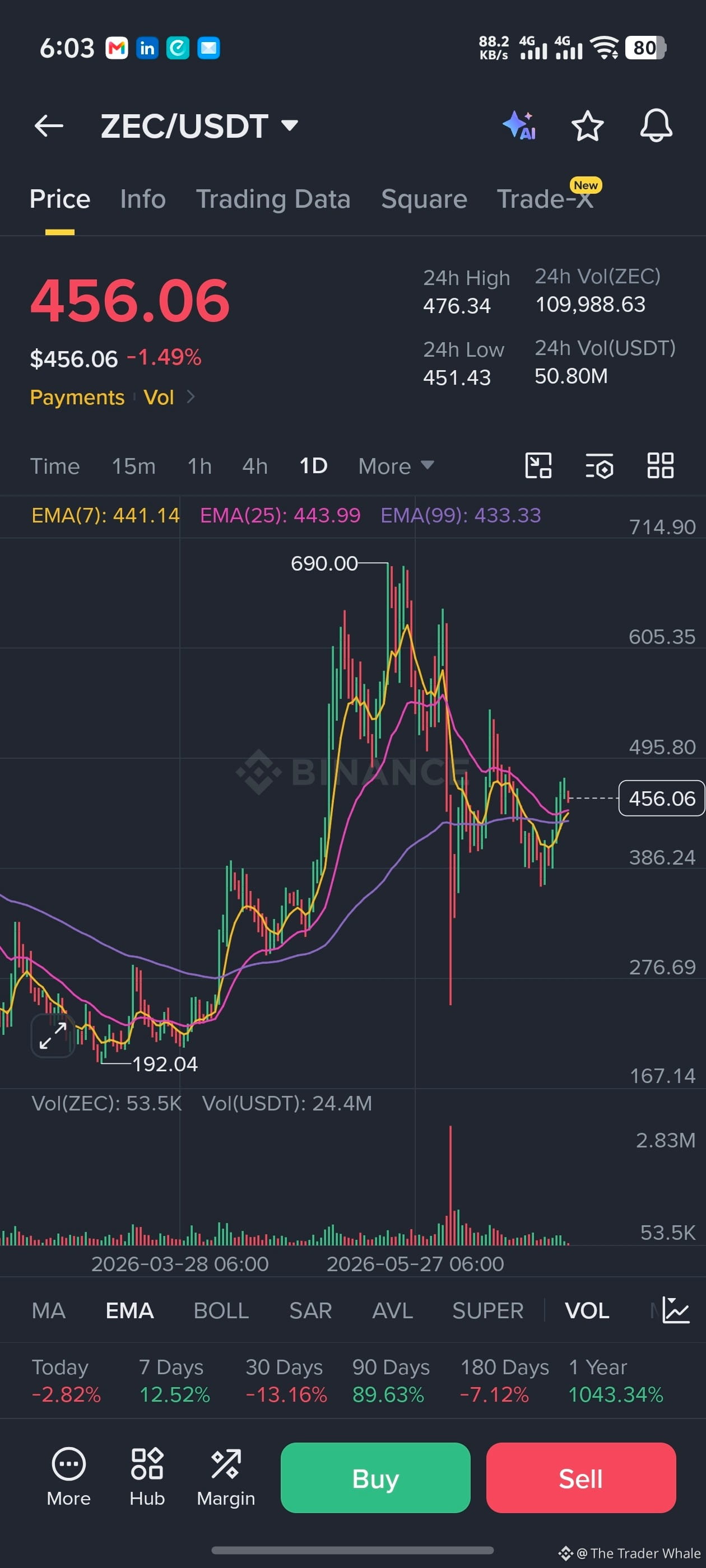Screen dimensions: 706x1568
Task: Tap the 90 Days 89.63% performance
Action: 391,1381
